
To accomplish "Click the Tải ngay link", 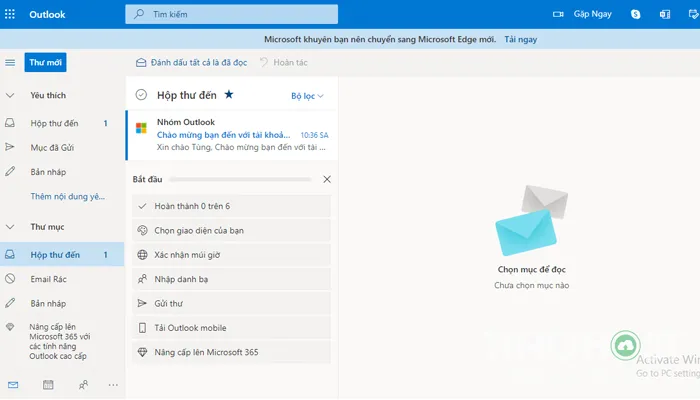I will 521,39.
